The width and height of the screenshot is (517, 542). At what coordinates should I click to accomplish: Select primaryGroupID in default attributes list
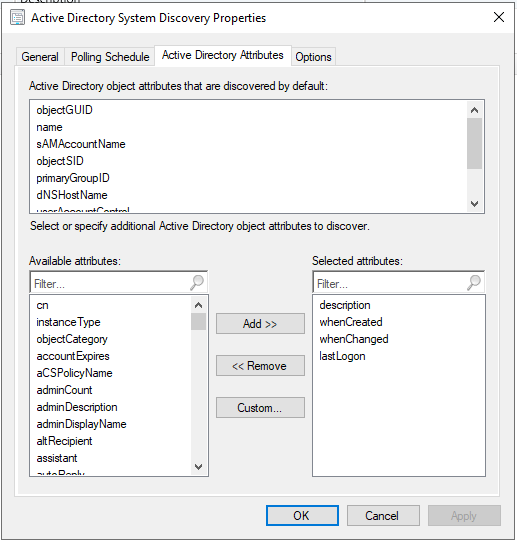(x=73, y=178)
